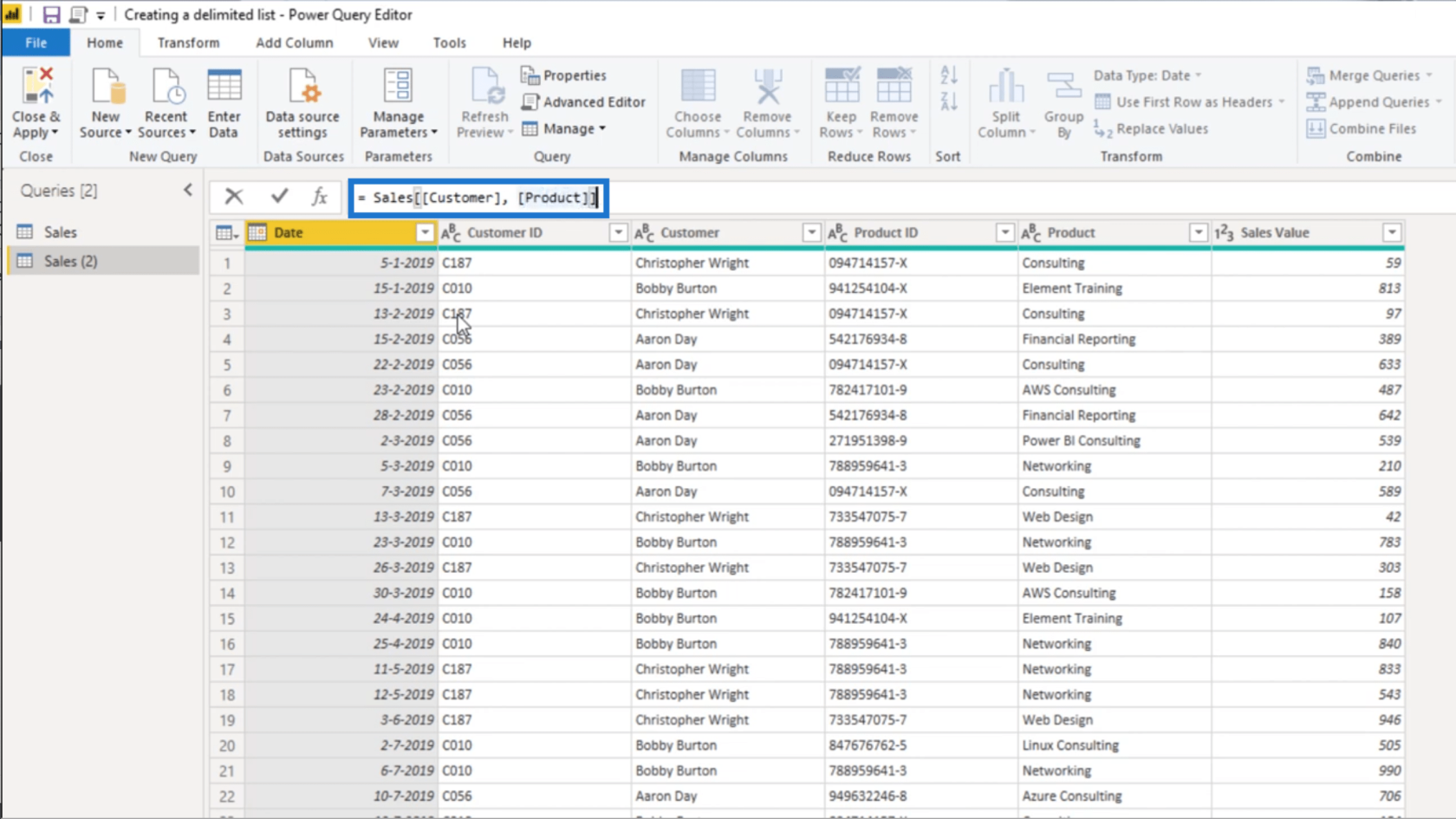
Task: Click Combine Files
Action: click(1362, 129)
